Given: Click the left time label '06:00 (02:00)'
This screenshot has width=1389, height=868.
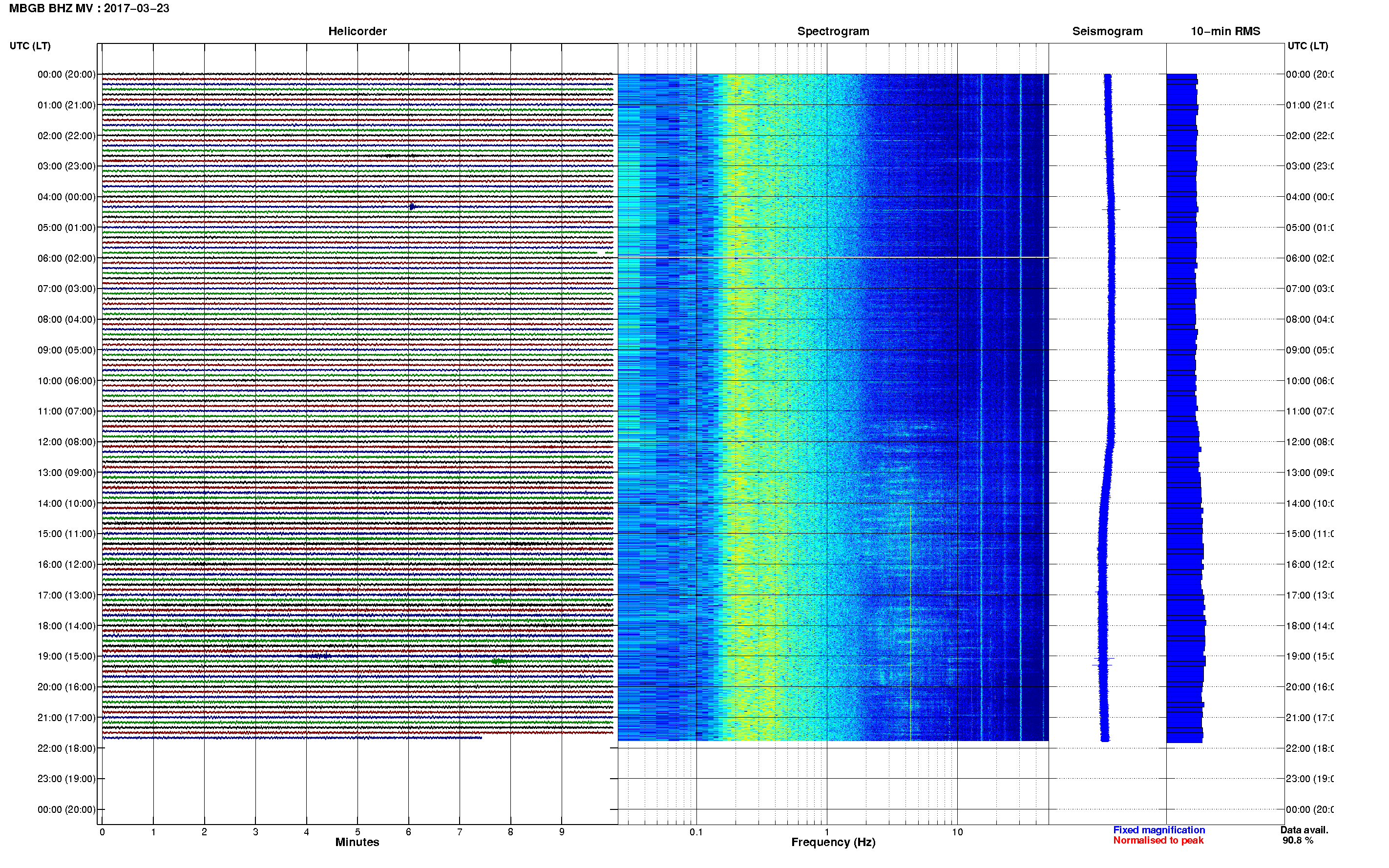Looking at the screenshot, I should point(66,258).
